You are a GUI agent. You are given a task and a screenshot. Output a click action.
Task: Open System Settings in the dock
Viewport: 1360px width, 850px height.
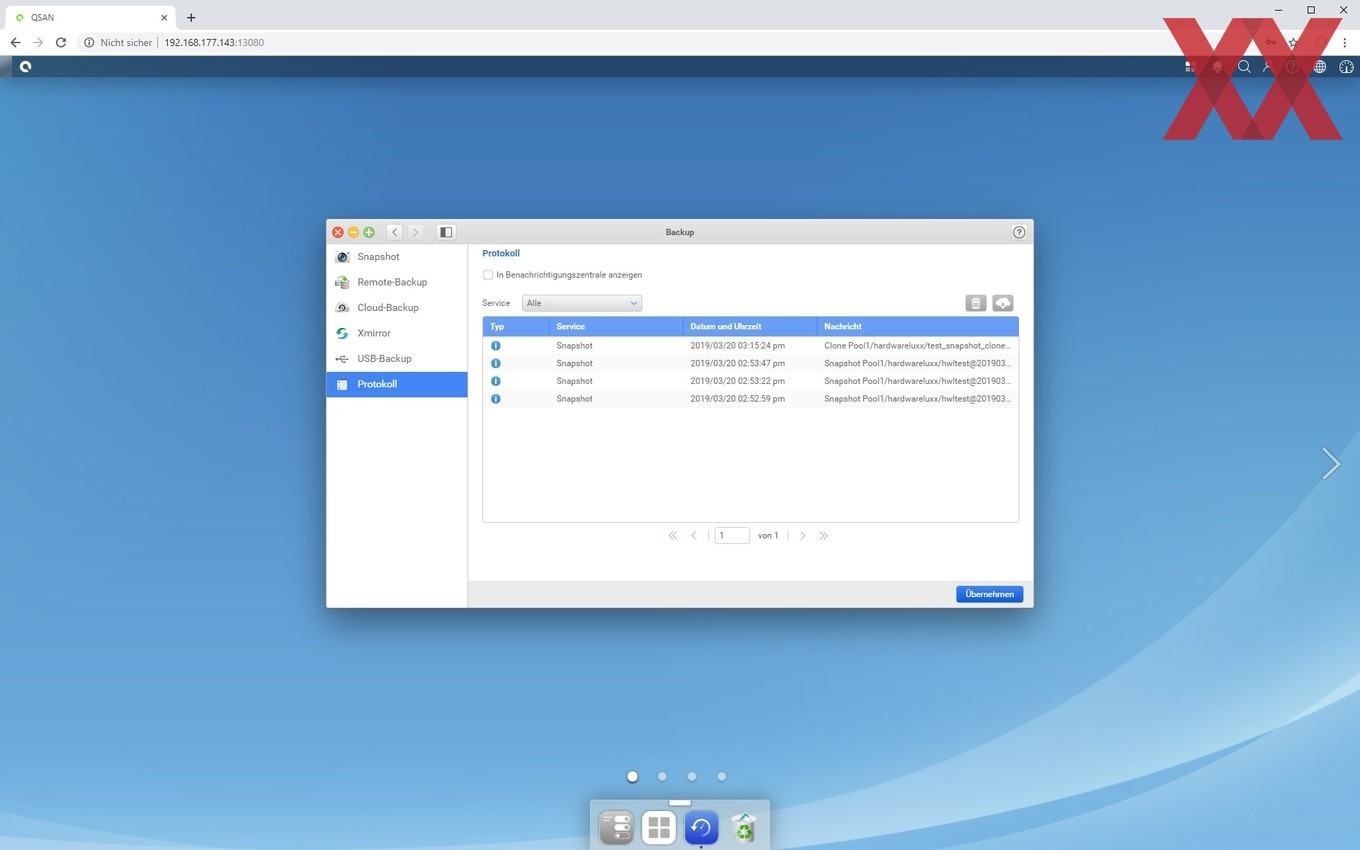point(616,828)
